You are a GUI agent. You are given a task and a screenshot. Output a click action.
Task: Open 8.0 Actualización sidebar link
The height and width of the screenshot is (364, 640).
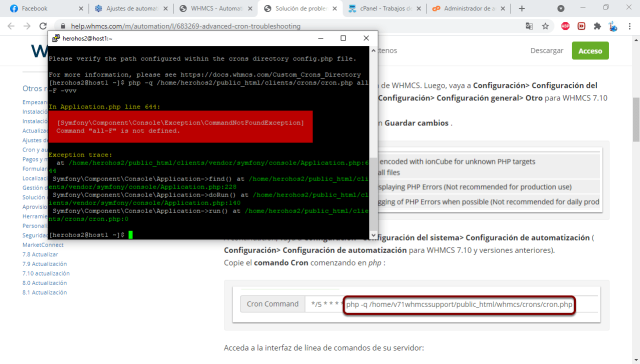coord(44,283)
